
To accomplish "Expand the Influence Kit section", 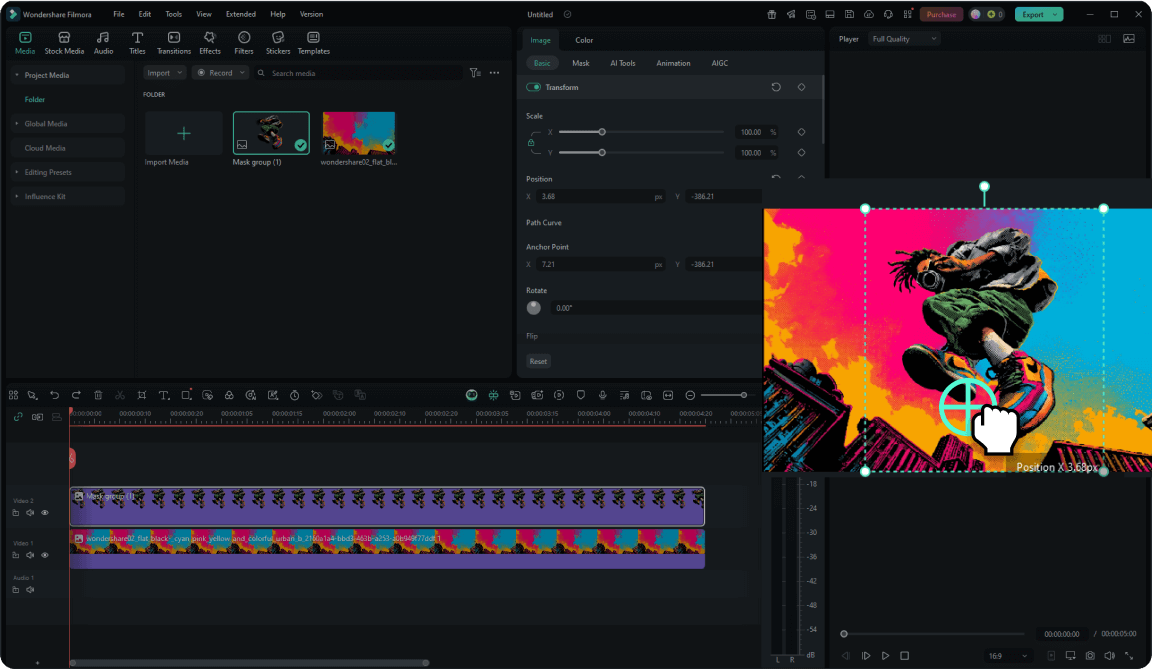I will click(x=16, y=196).
